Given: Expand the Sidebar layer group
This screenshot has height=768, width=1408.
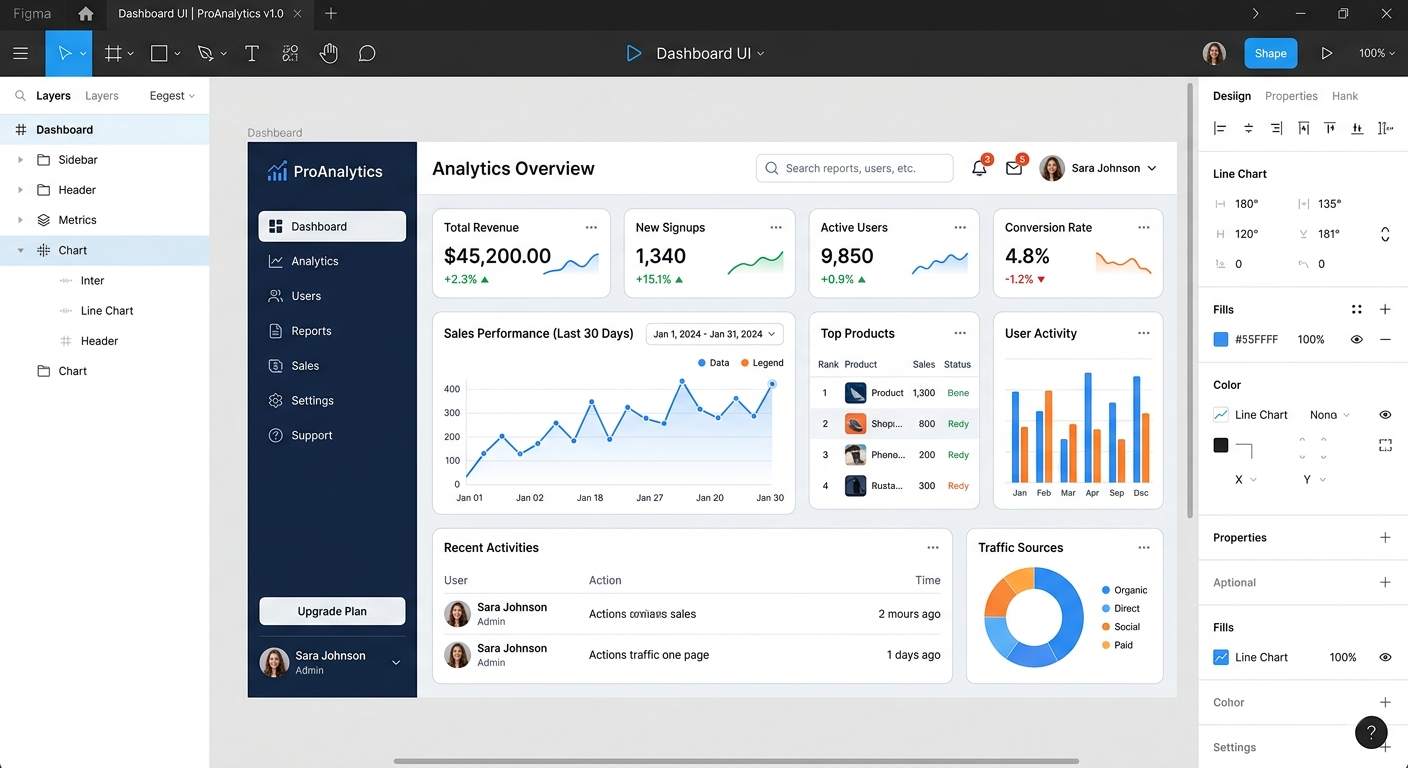Looking at the screenshot, I should (20, 160).
